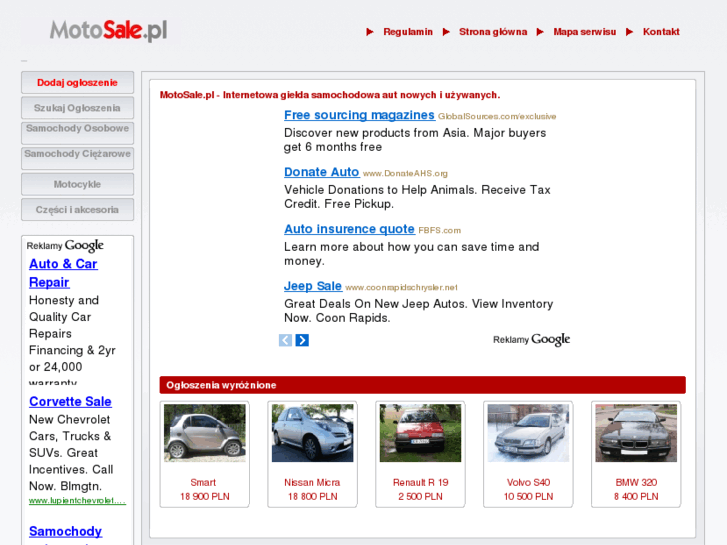Viewport: 727px width, 545px height.
Task: Click the sidebar Reklamy Google label
Action: click(x=65, y=245)
